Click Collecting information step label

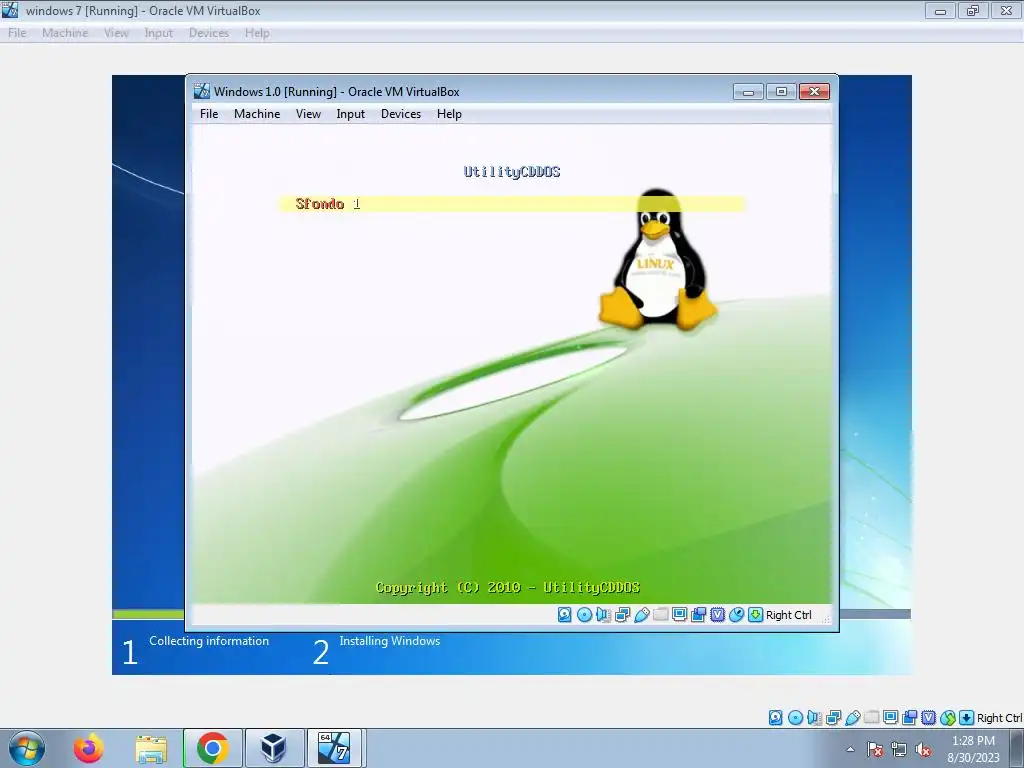[x=209, y=641]
